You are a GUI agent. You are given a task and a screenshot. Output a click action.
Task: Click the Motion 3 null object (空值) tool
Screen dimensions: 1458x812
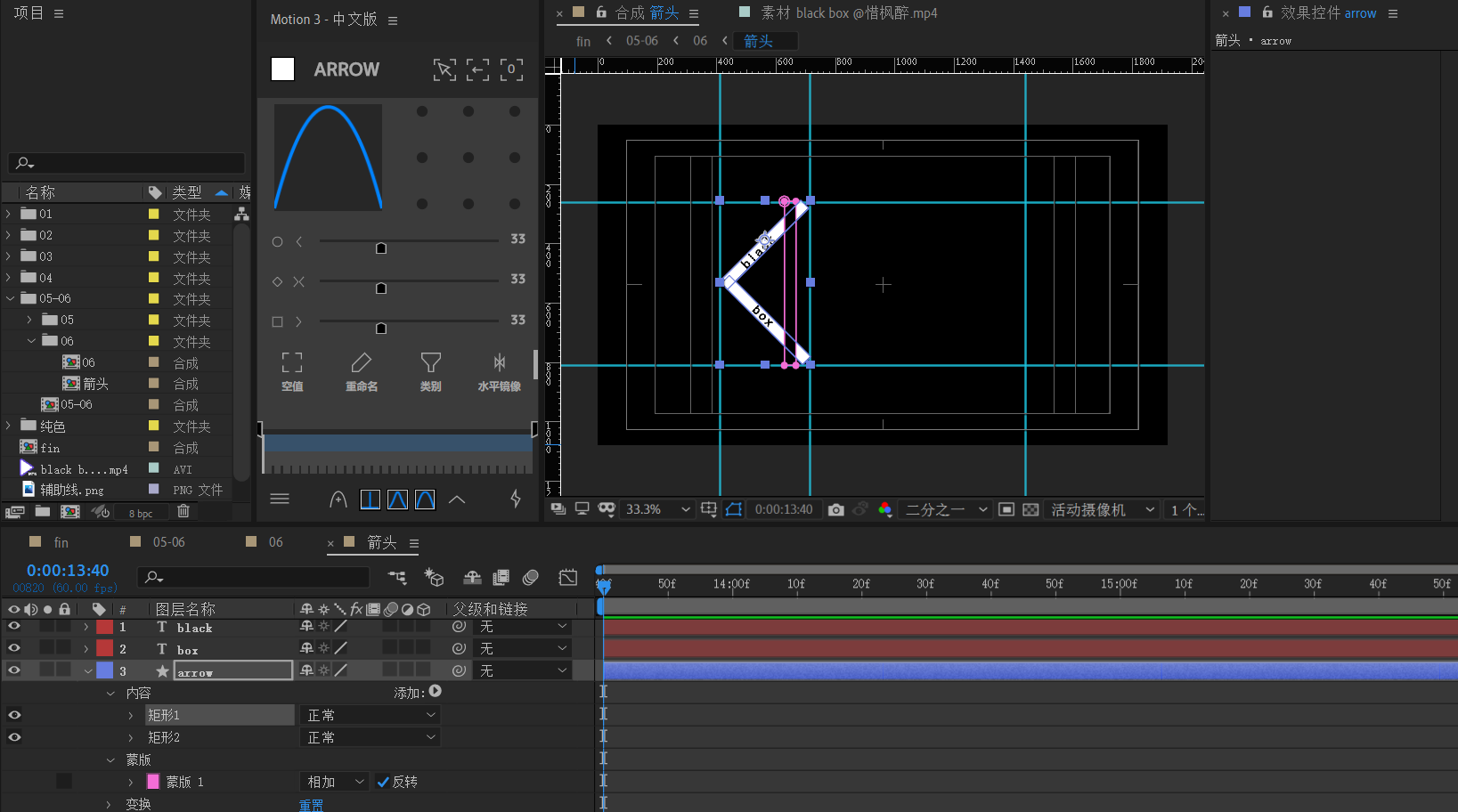[292, 372]
